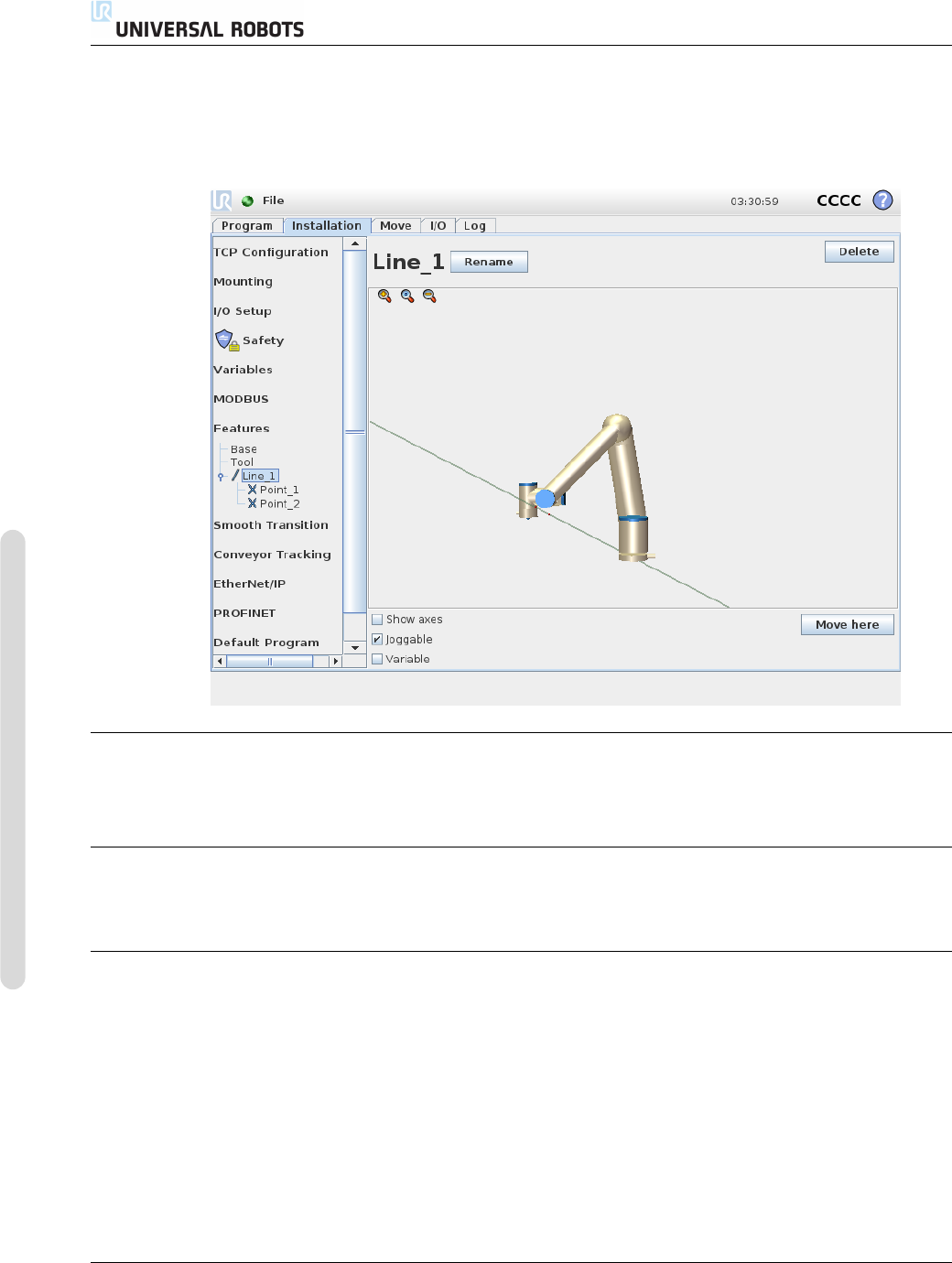Select Point_2 in the features tree
This screenshot has height=1263, width=952.
pyautogui.click(x=279, y=503)
